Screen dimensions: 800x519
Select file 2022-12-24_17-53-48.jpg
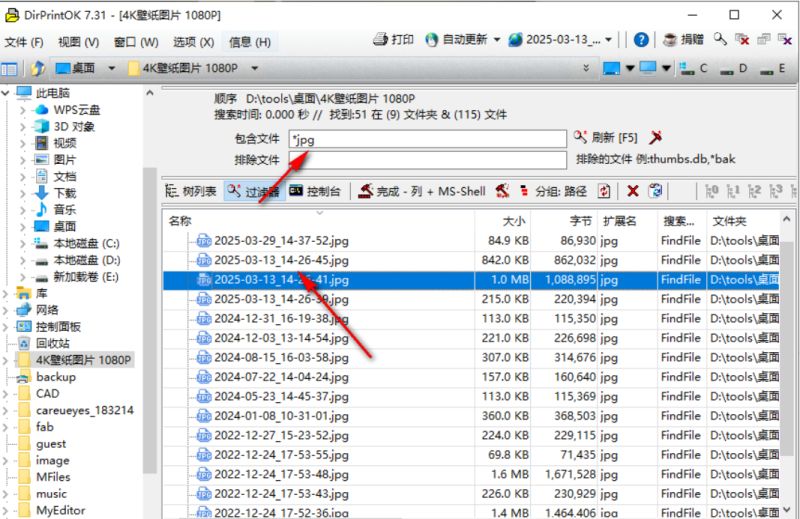(281, 475)
